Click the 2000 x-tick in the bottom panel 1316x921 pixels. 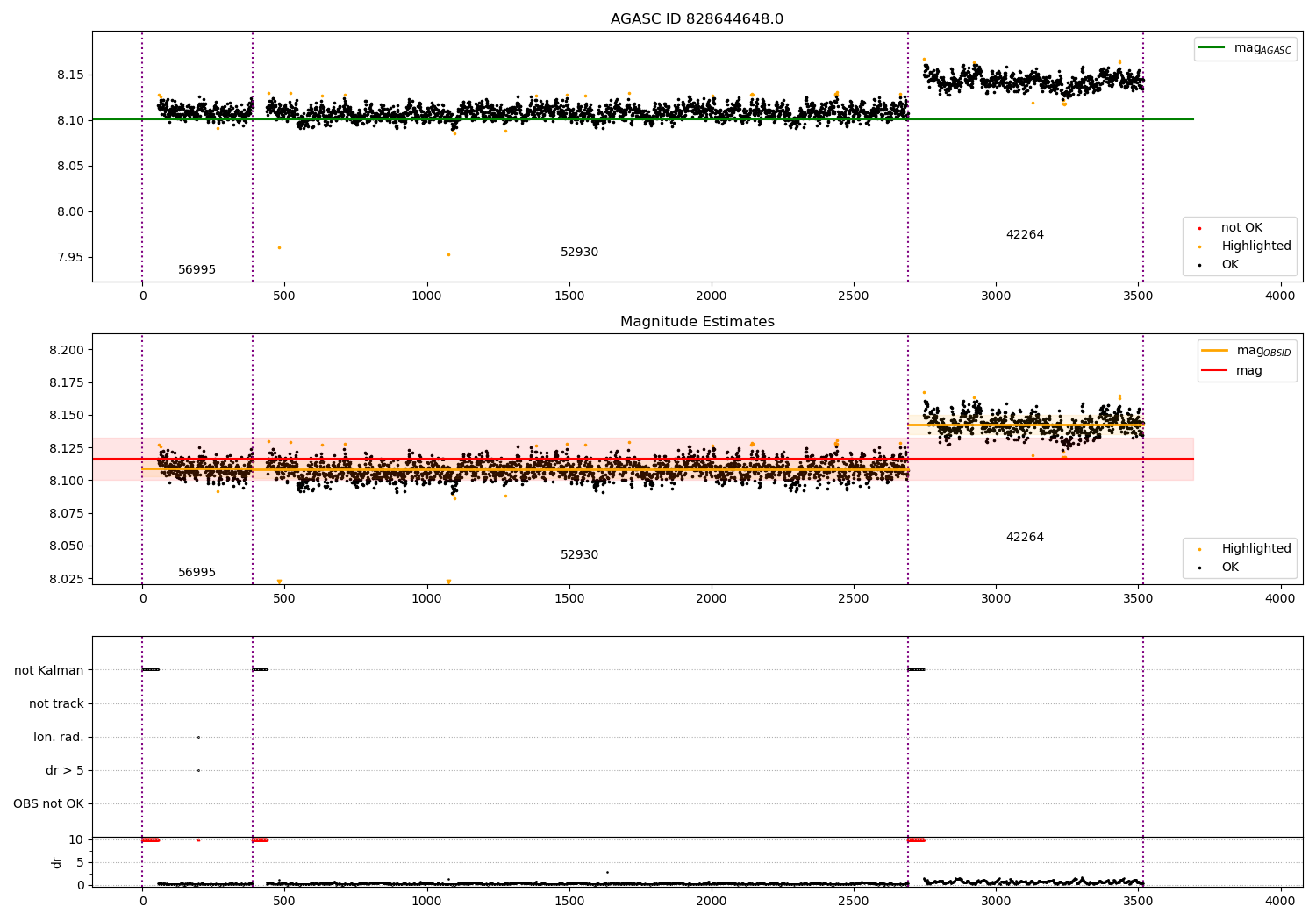712,902
